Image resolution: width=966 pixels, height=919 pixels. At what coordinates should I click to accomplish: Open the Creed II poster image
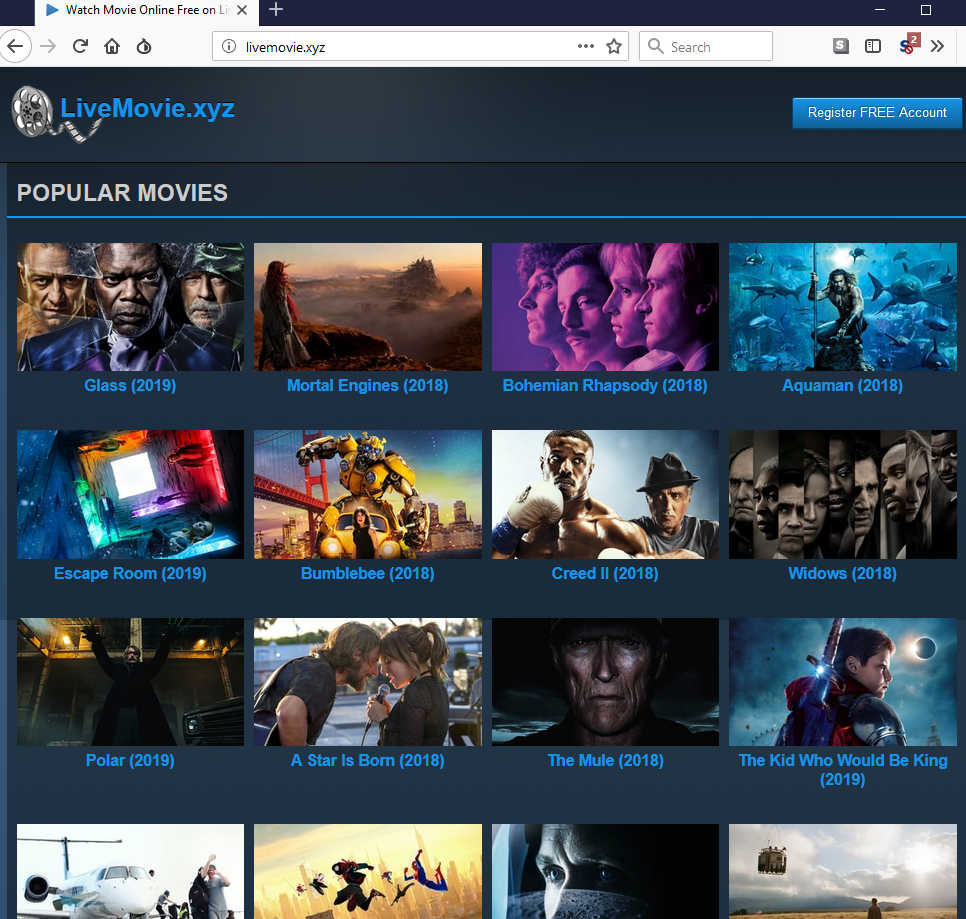(x=605, y=494)
